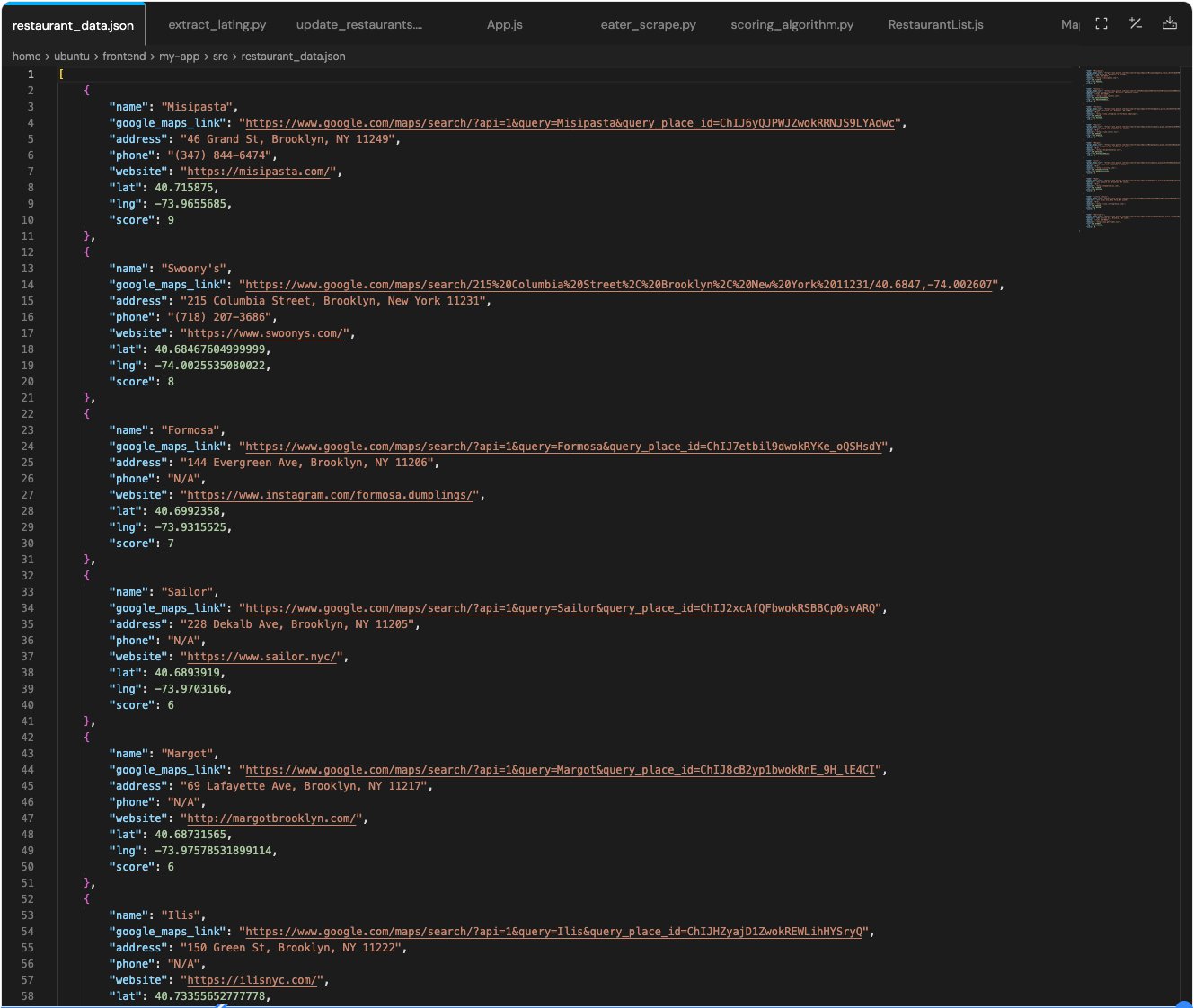Open the swoonys.com website link
Screen dimensions: 1194x1008
pos(267,333)
